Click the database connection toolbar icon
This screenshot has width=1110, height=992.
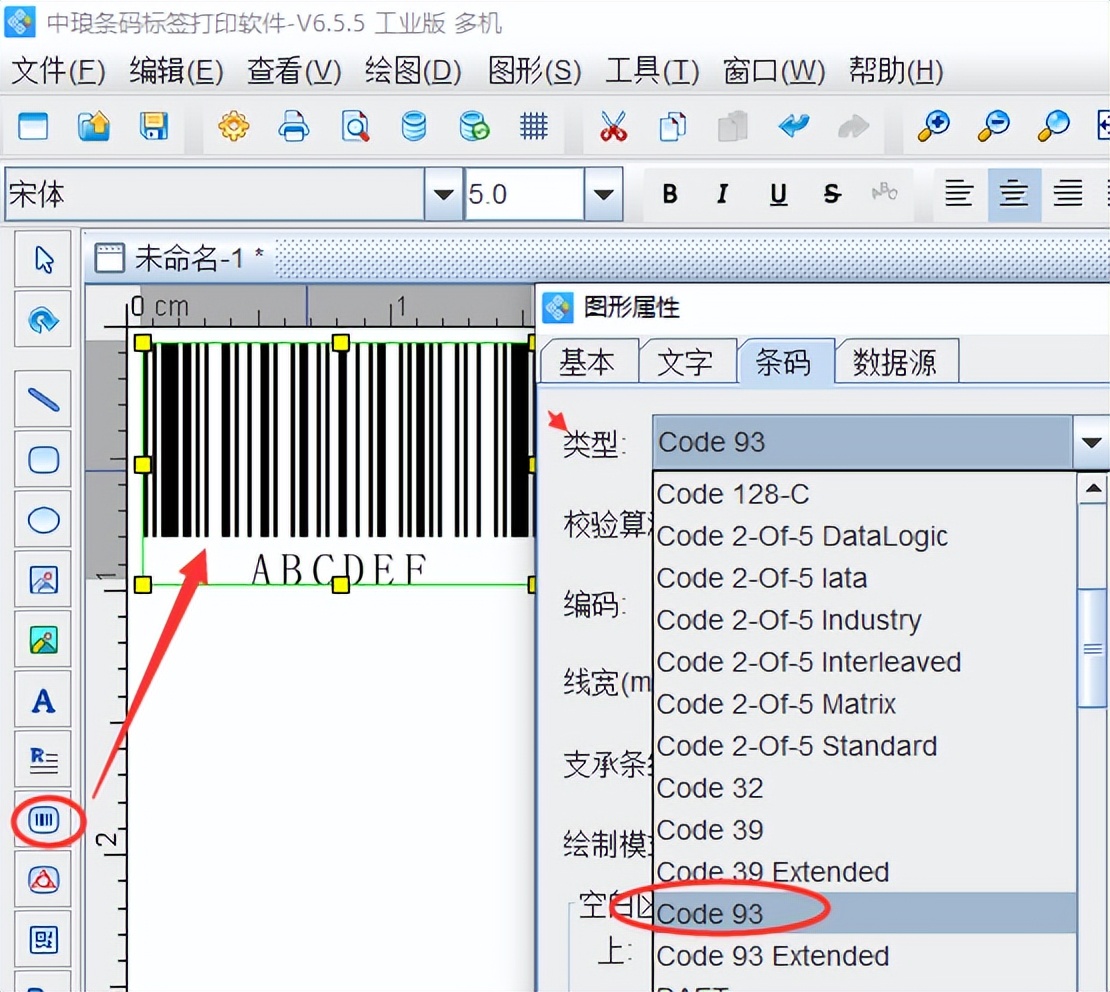(x=414, y=127)
